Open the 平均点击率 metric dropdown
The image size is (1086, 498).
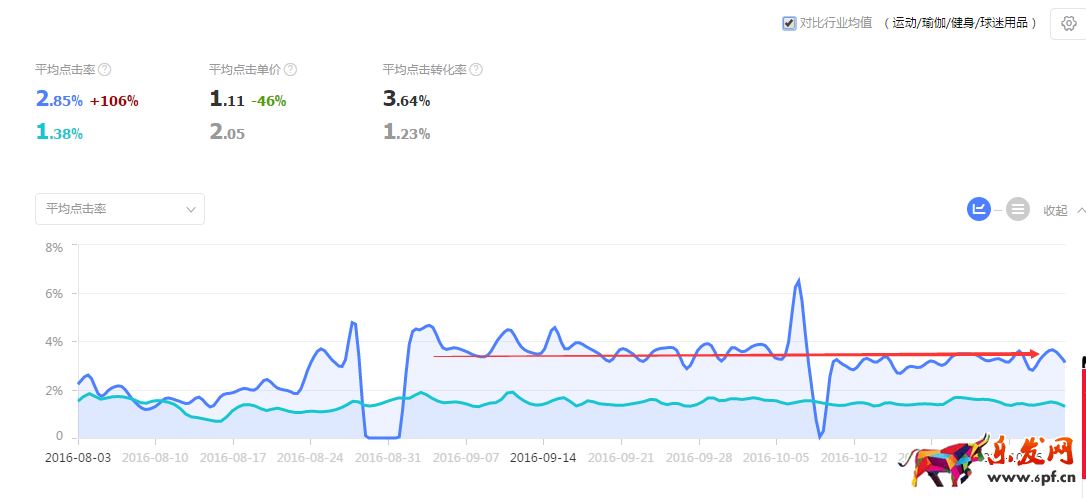pyautogui.click(x=120, y=209)
